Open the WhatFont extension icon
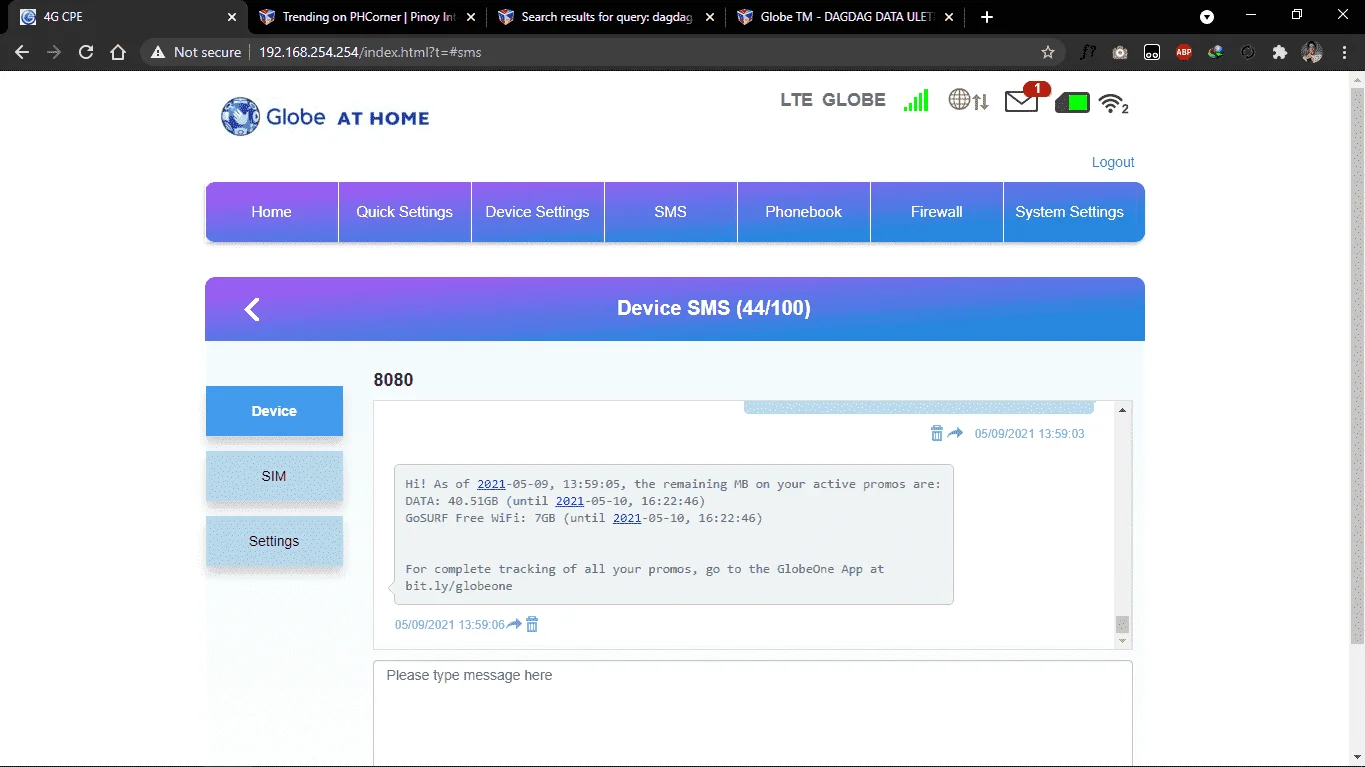The image size is (1365, 767). click(x=1088, y=52)
